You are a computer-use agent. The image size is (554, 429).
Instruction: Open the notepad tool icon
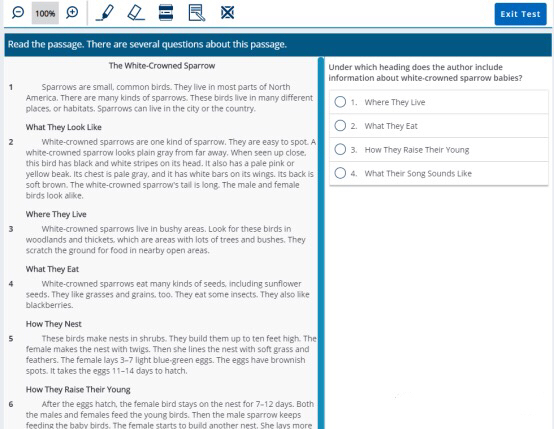coord(197,13)
